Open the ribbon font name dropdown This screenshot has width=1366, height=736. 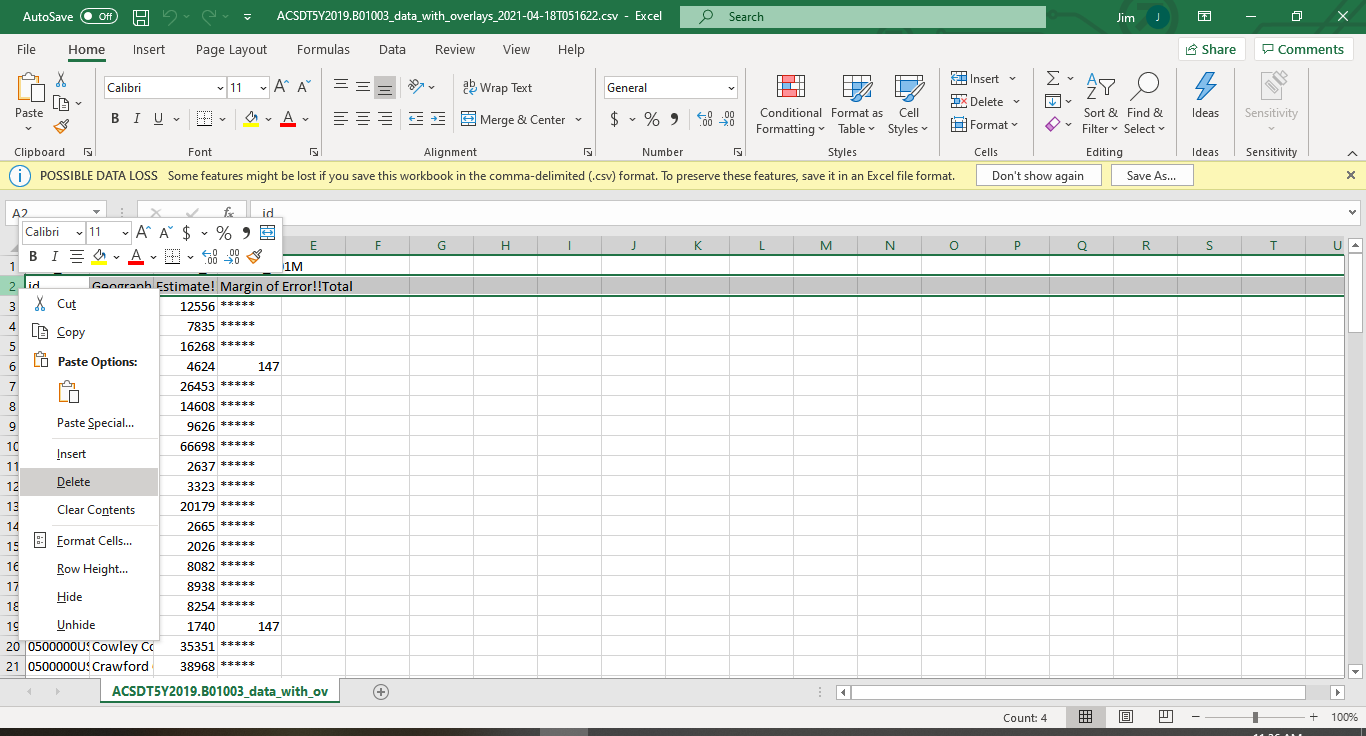220,88
